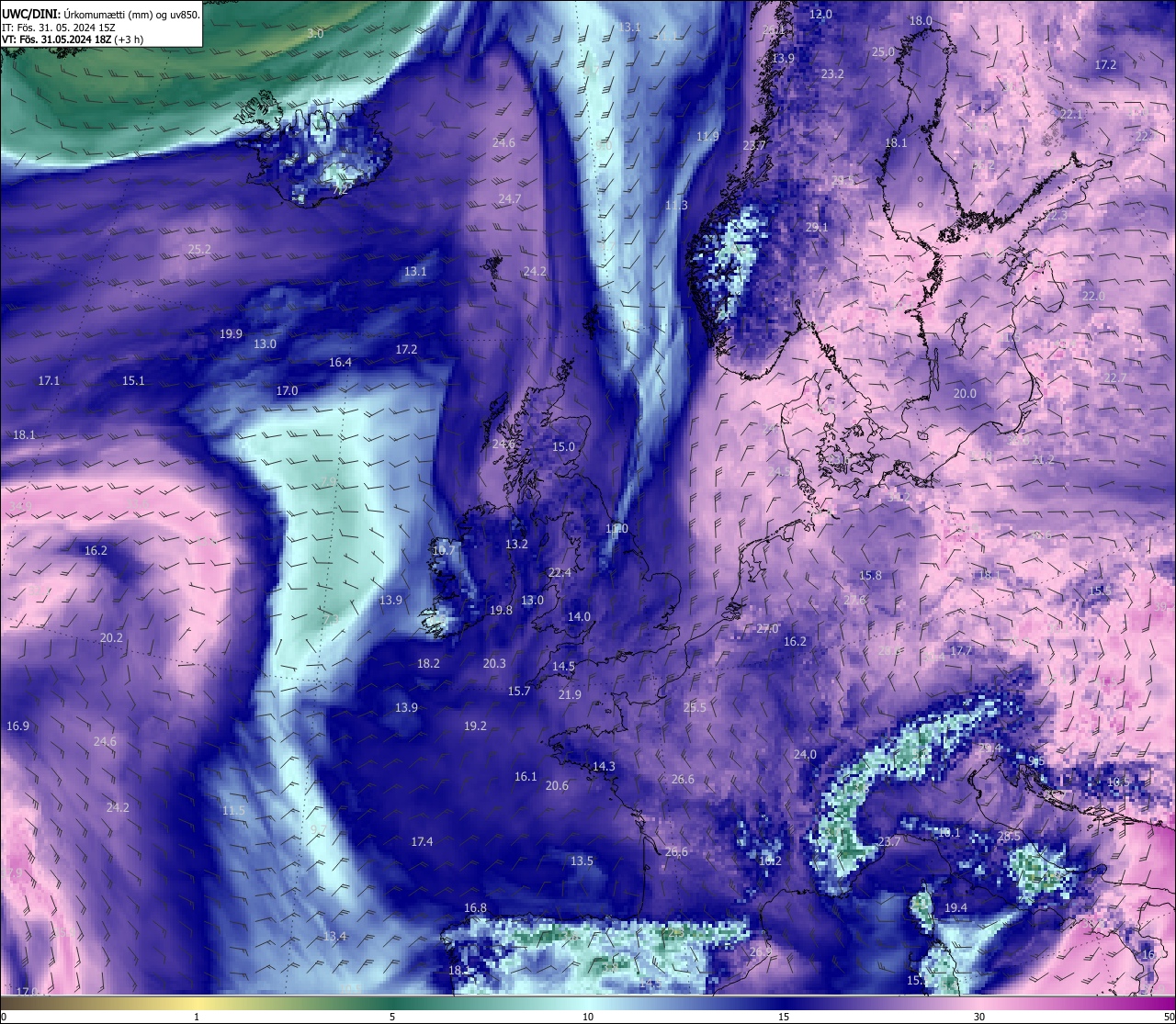Click the map value '13.2'
The image size is (1176, 1024).
point(516,544)
